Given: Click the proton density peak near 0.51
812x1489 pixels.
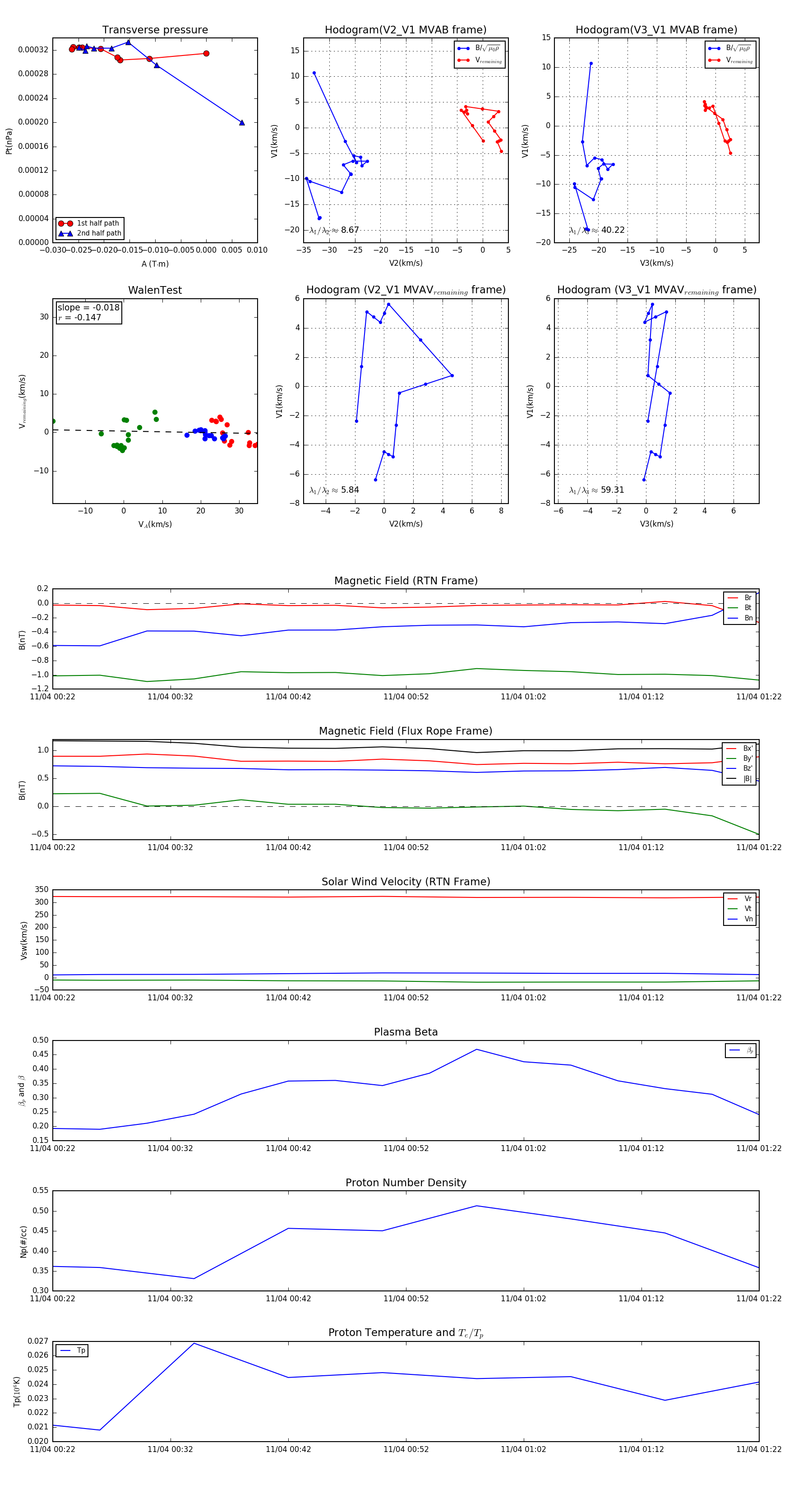Looking at the screenshot, I should [477, 1206].
